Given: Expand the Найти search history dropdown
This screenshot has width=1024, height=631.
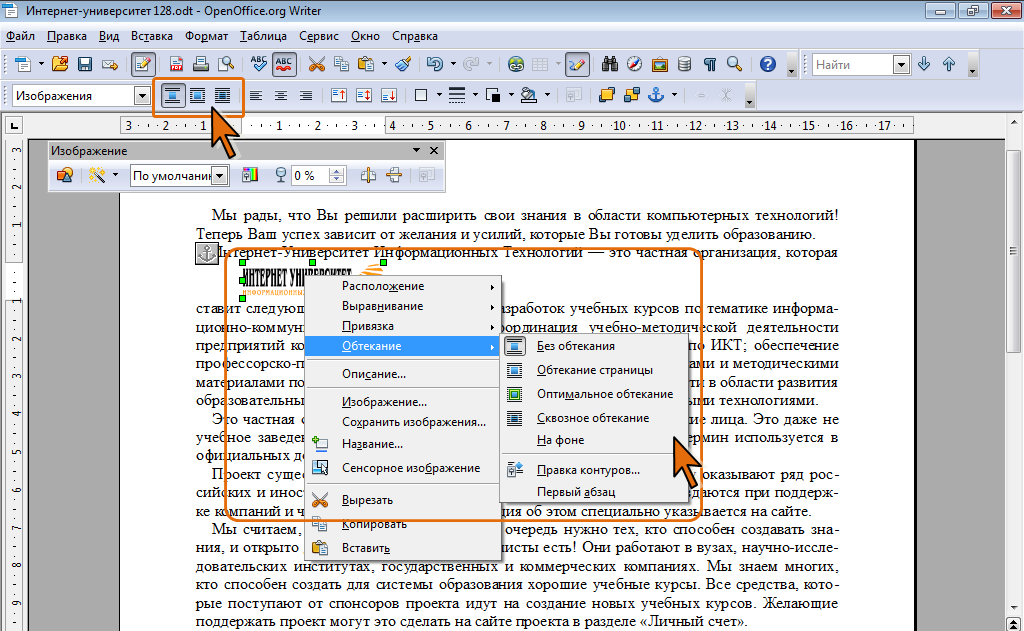Looking at the screenshot, I should click(901, 65).
